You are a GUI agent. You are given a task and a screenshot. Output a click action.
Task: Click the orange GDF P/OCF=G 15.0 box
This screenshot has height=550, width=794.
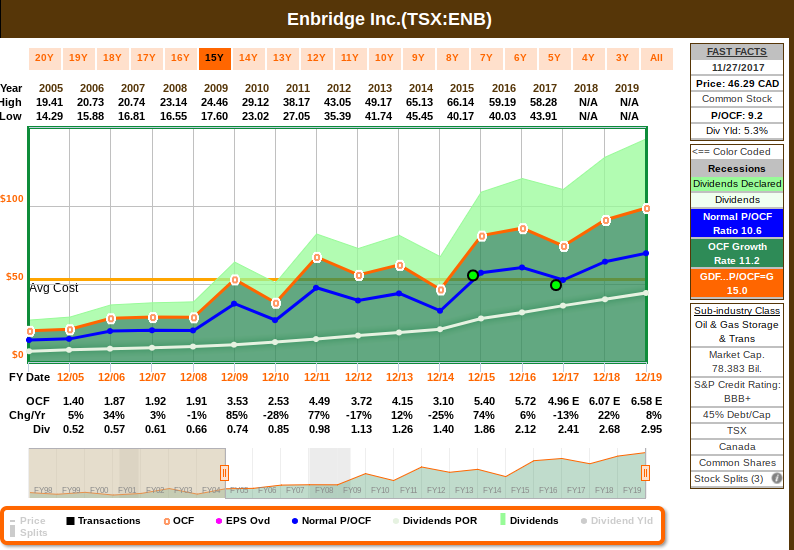737,284
